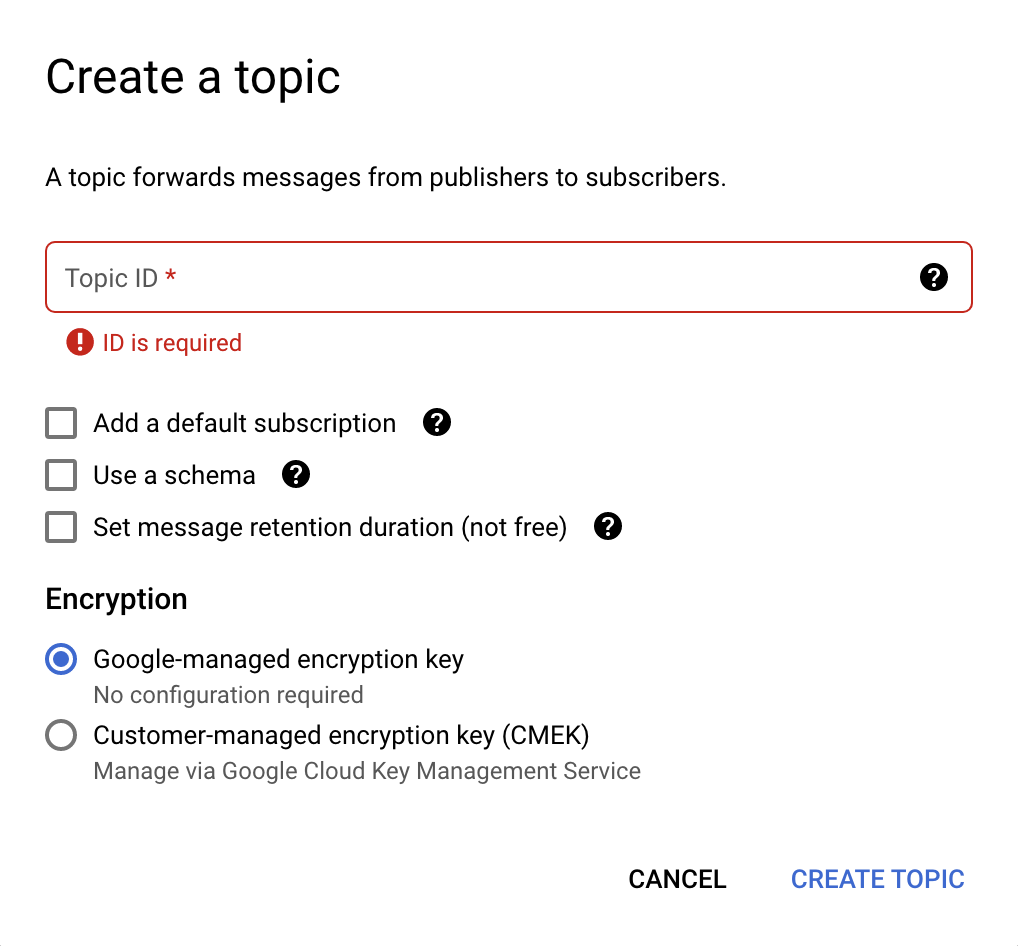Click the Create a topic heading

point(193,77)
